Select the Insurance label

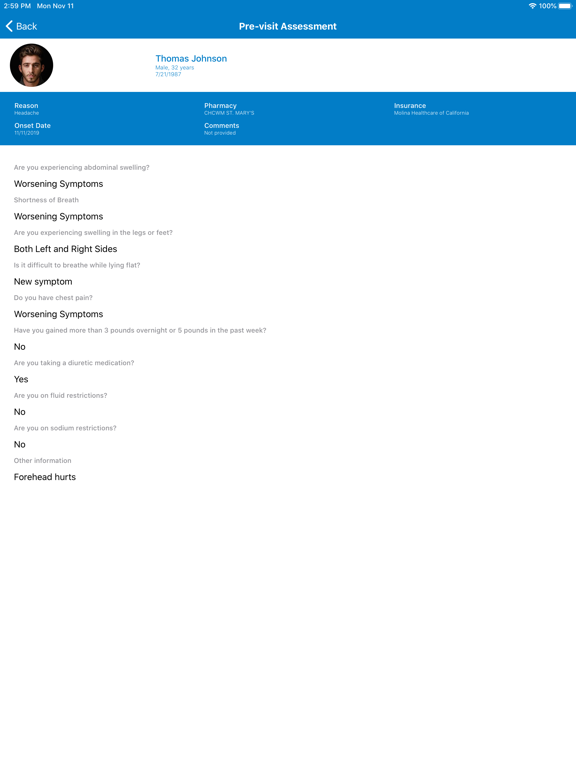click(409, 105)
